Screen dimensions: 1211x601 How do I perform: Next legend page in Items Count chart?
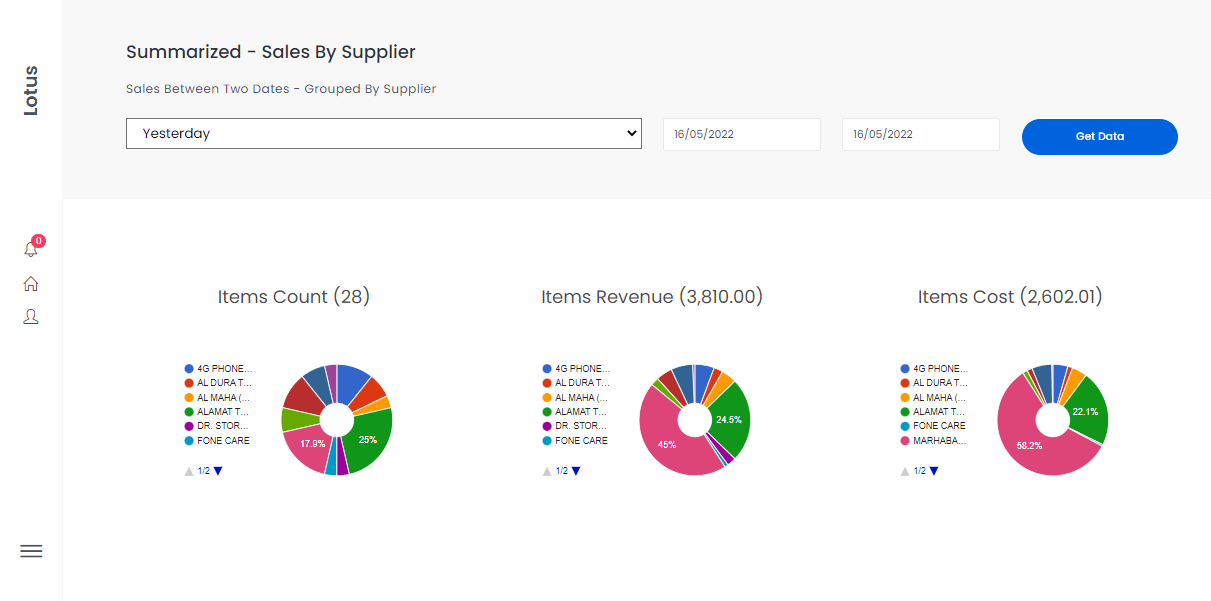218,471
